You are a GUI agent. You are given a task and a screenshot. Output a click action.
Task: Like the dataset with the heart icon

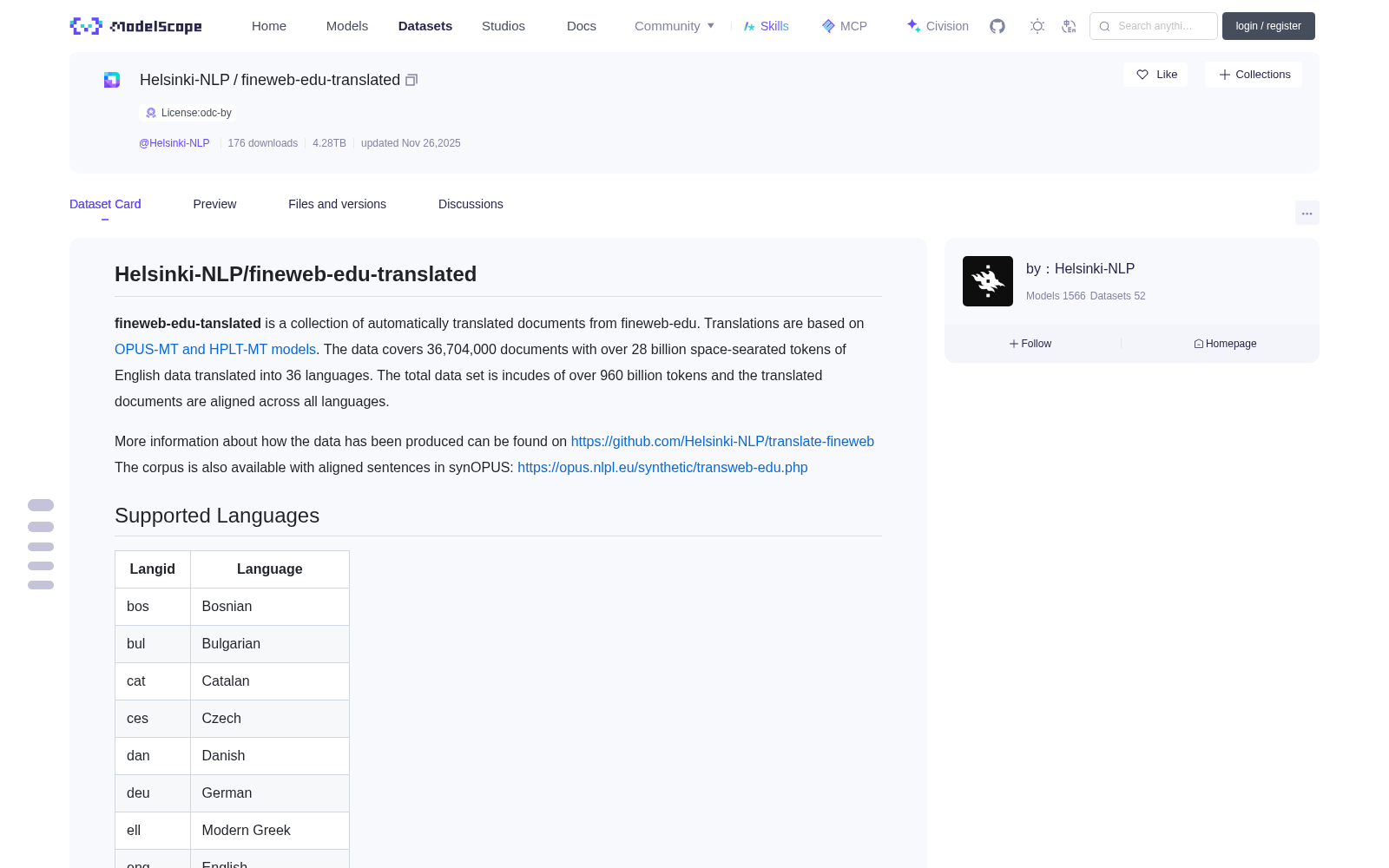[x=1155, y=75]
